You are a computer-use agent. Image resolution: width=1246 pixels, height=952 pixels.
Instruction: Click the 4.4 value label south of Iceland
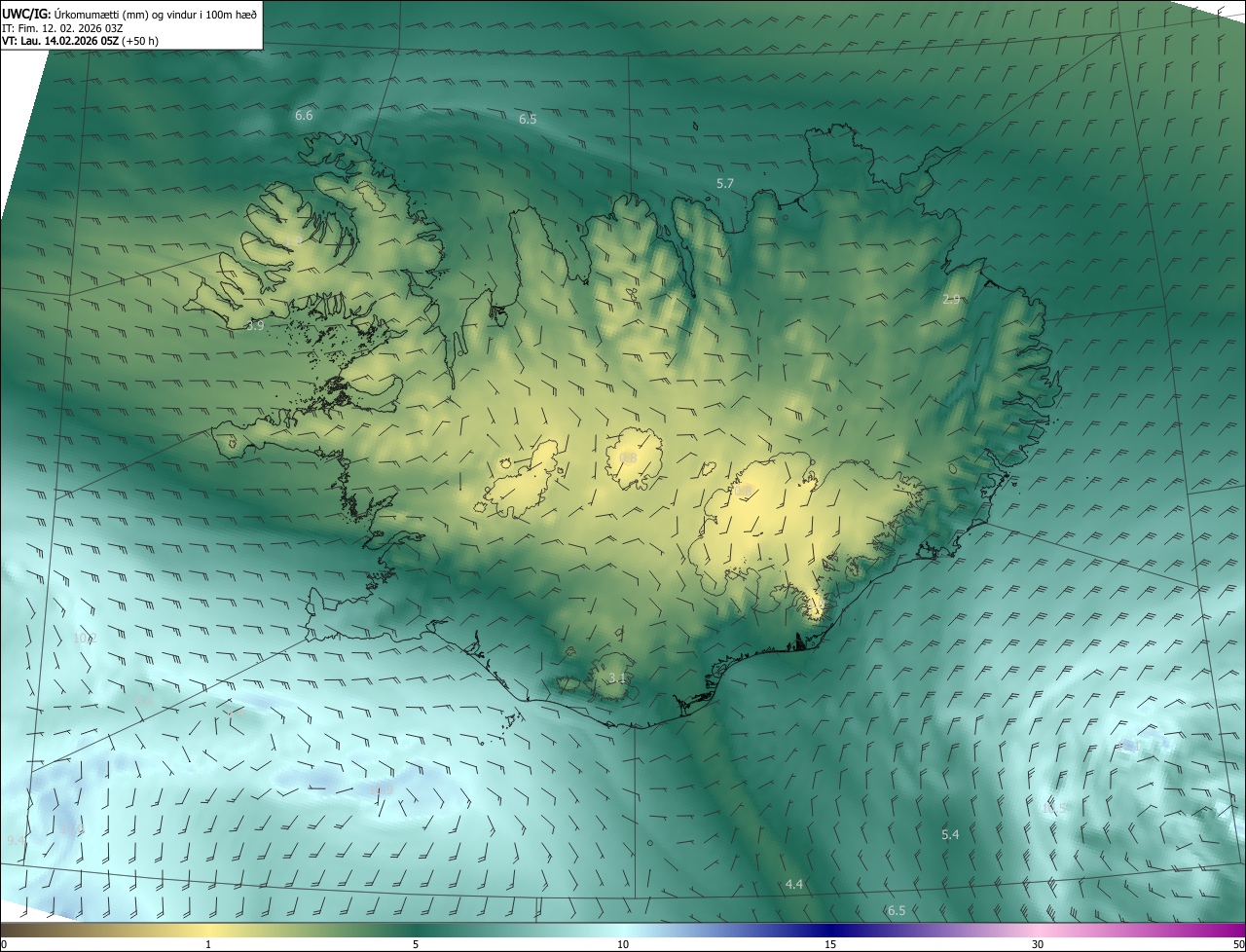794,884
